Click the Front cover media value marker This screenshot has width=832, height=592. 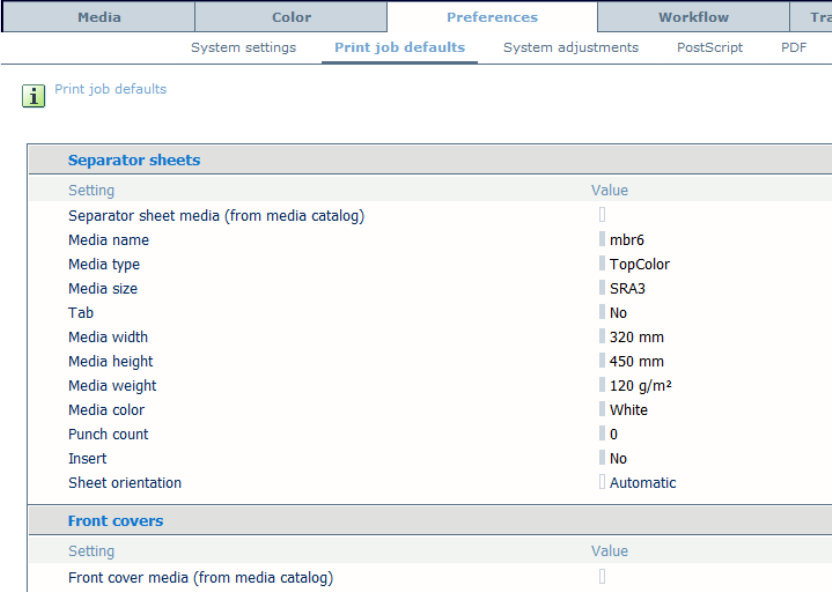point(602,576)
